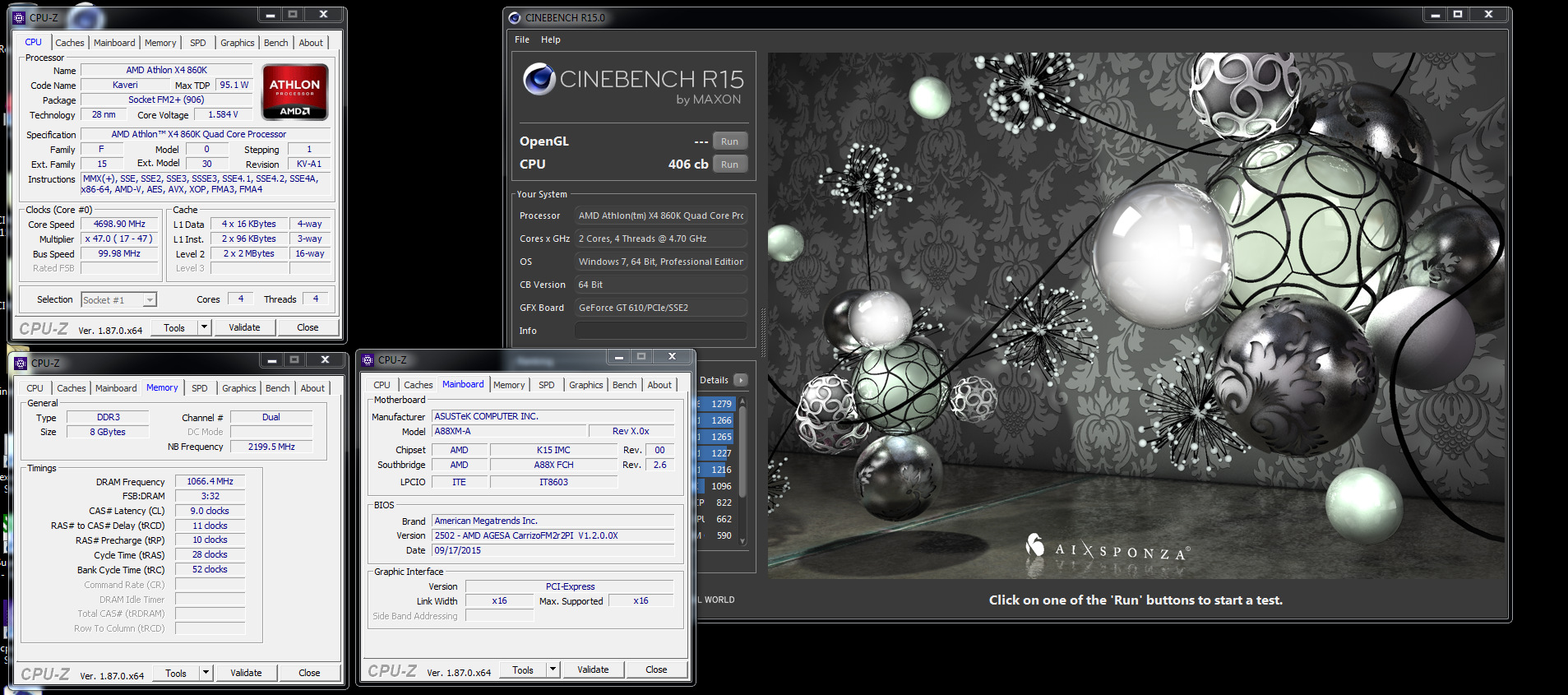Click the NB Frequency value 2199.5 MHz
1568x695 pixels.
click(271, 447)
